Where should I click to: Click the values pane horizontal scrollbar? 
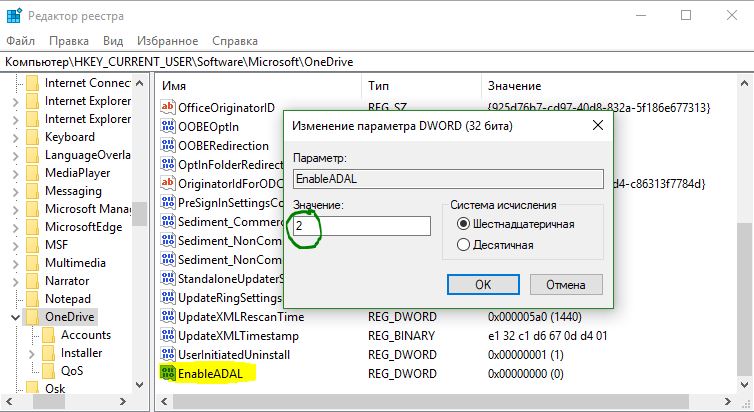[x=431, y=401]
